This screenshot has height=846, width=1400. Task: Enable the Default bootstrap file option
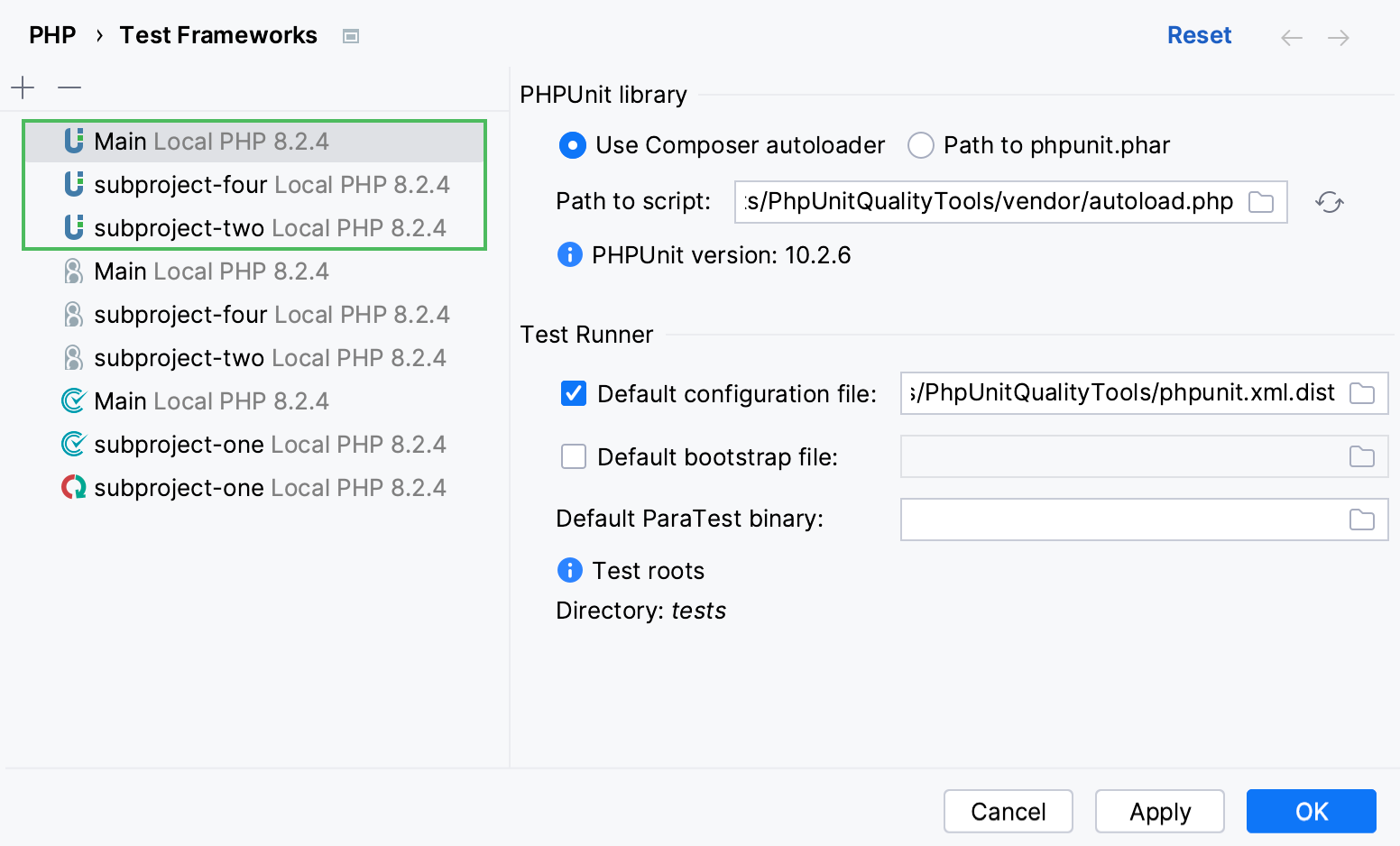point(574,456)
